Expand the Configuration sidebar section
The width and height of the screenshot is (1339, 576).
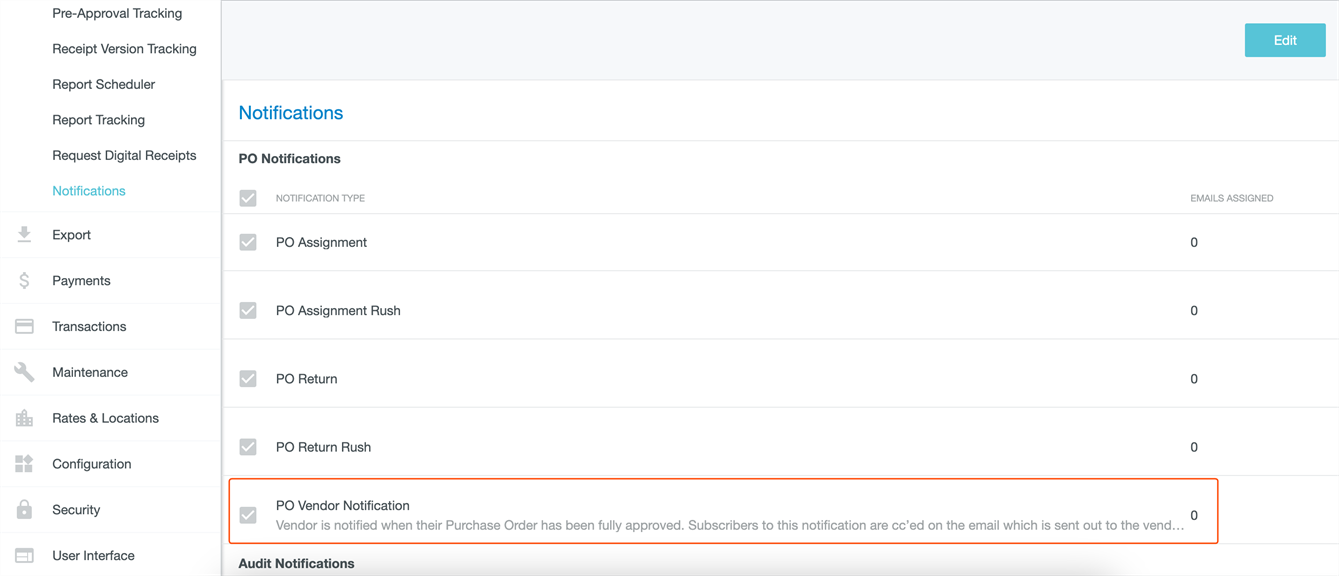point(110,464)
